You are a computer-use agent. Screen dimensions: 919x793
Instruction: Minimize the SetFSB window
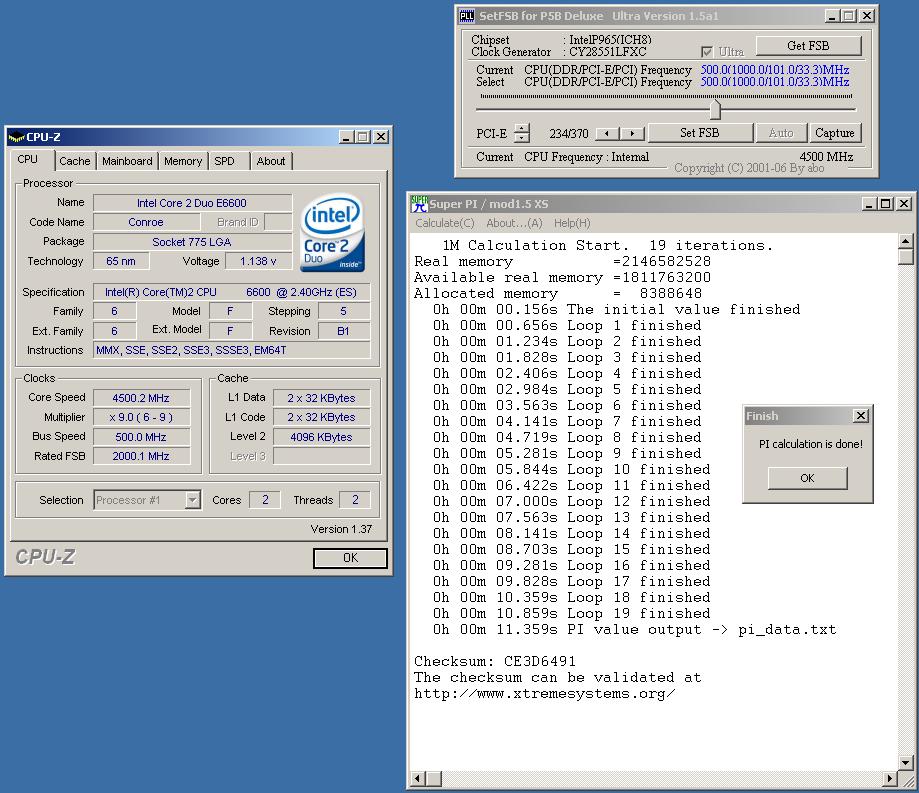832,16
